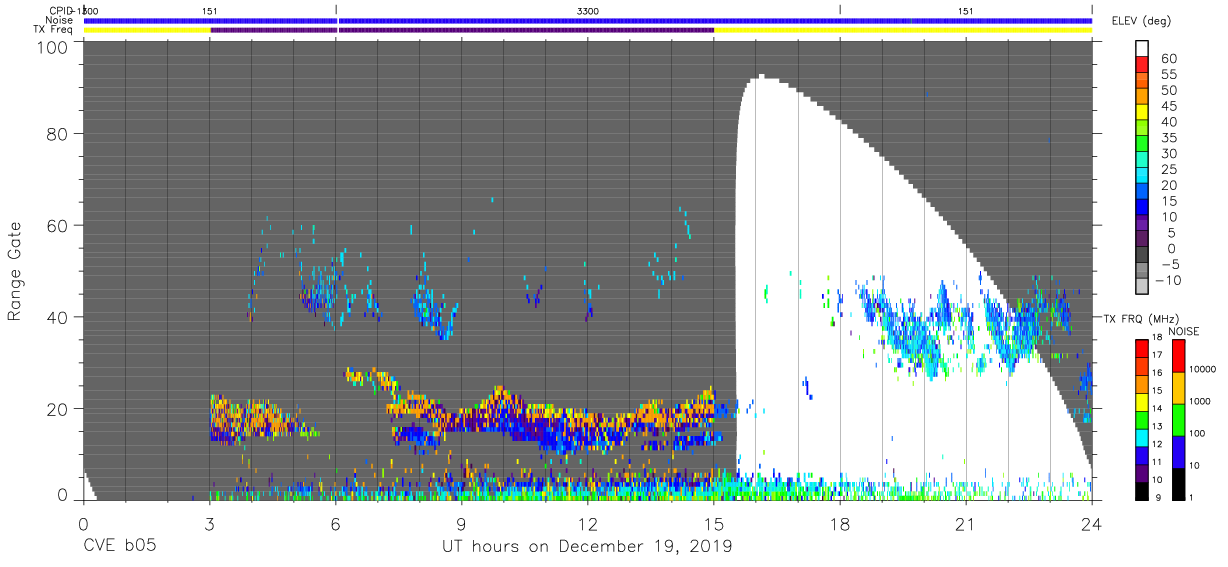Click the NOISE legend title
This screenshot has height=567, width=1228.
pos(1183,330)
